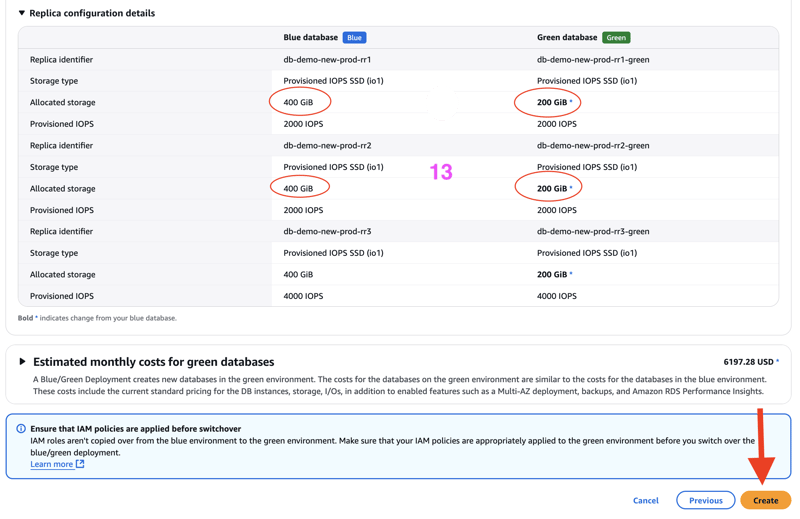Click the Green database column header
800x519 pixels.
[567, 38]
